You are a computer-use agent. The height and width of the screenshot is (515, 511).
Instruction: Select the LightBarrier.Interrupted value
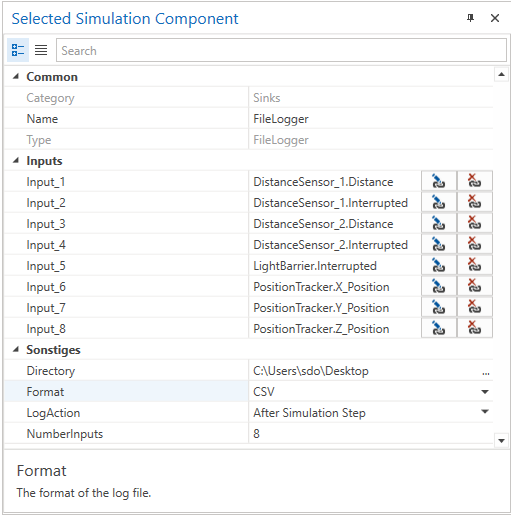[315, 266]
